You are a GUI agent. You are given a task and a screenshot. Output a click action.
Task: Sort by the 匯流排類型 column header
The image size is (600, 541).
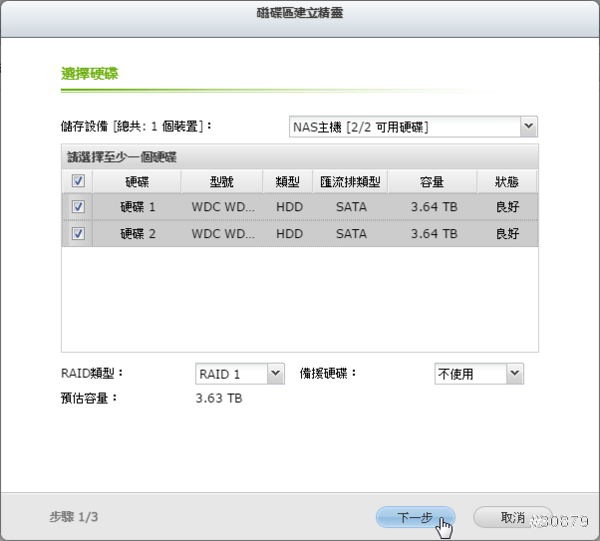pos(350,182)
